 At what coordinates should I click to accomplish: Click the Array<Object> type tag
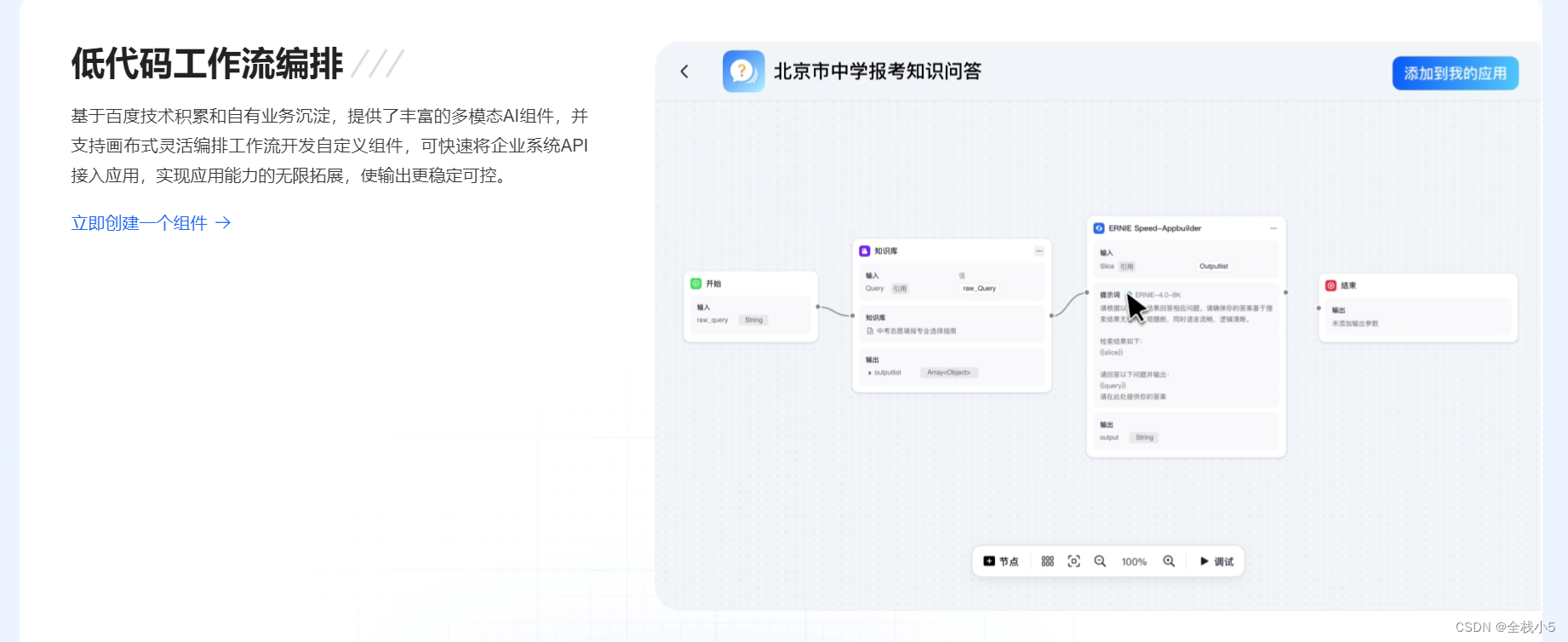click(949, 373)
